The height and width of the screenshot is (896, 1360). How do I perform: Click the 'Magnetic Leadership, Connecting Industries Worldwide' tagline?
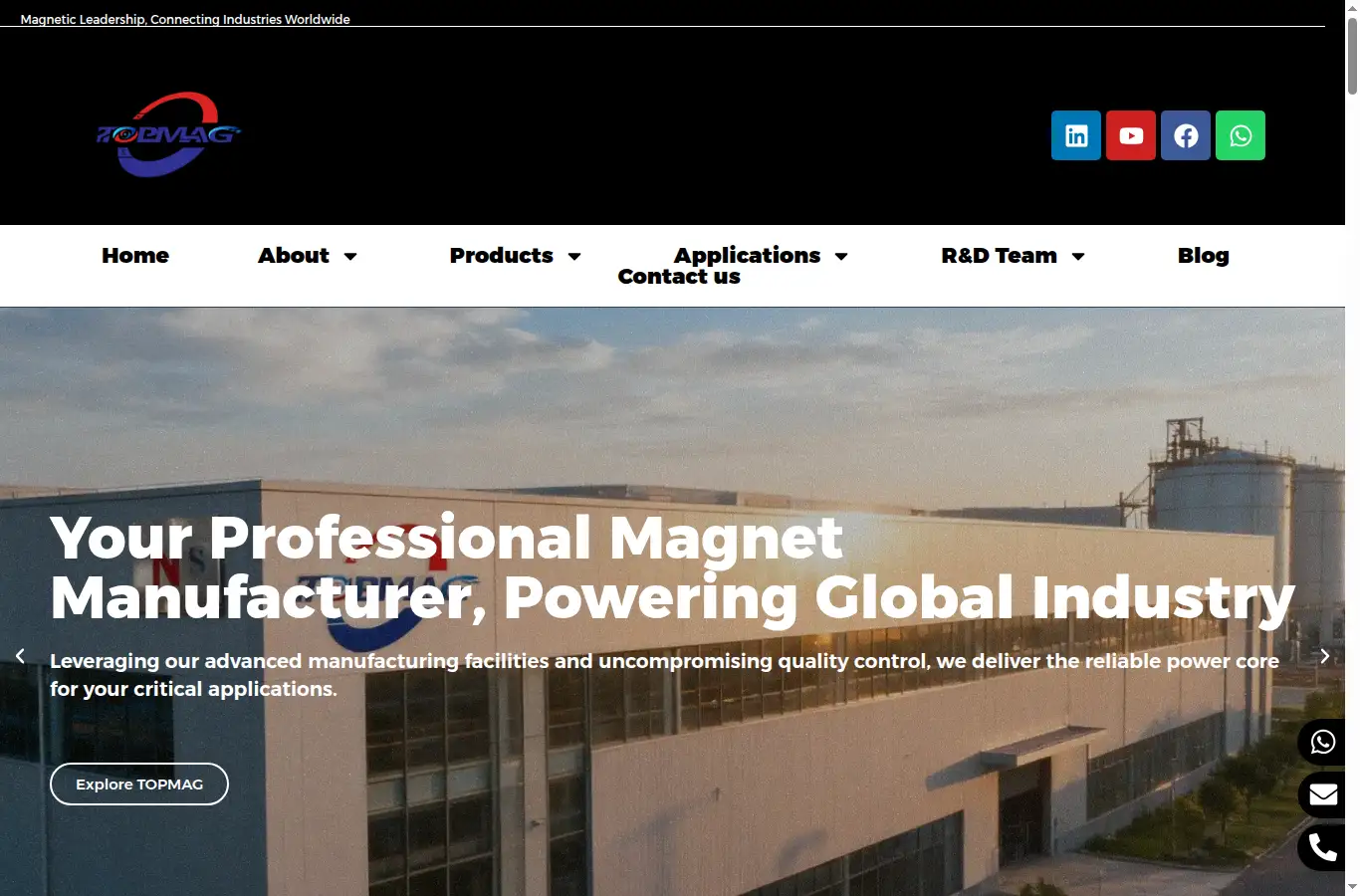(185, 19)
